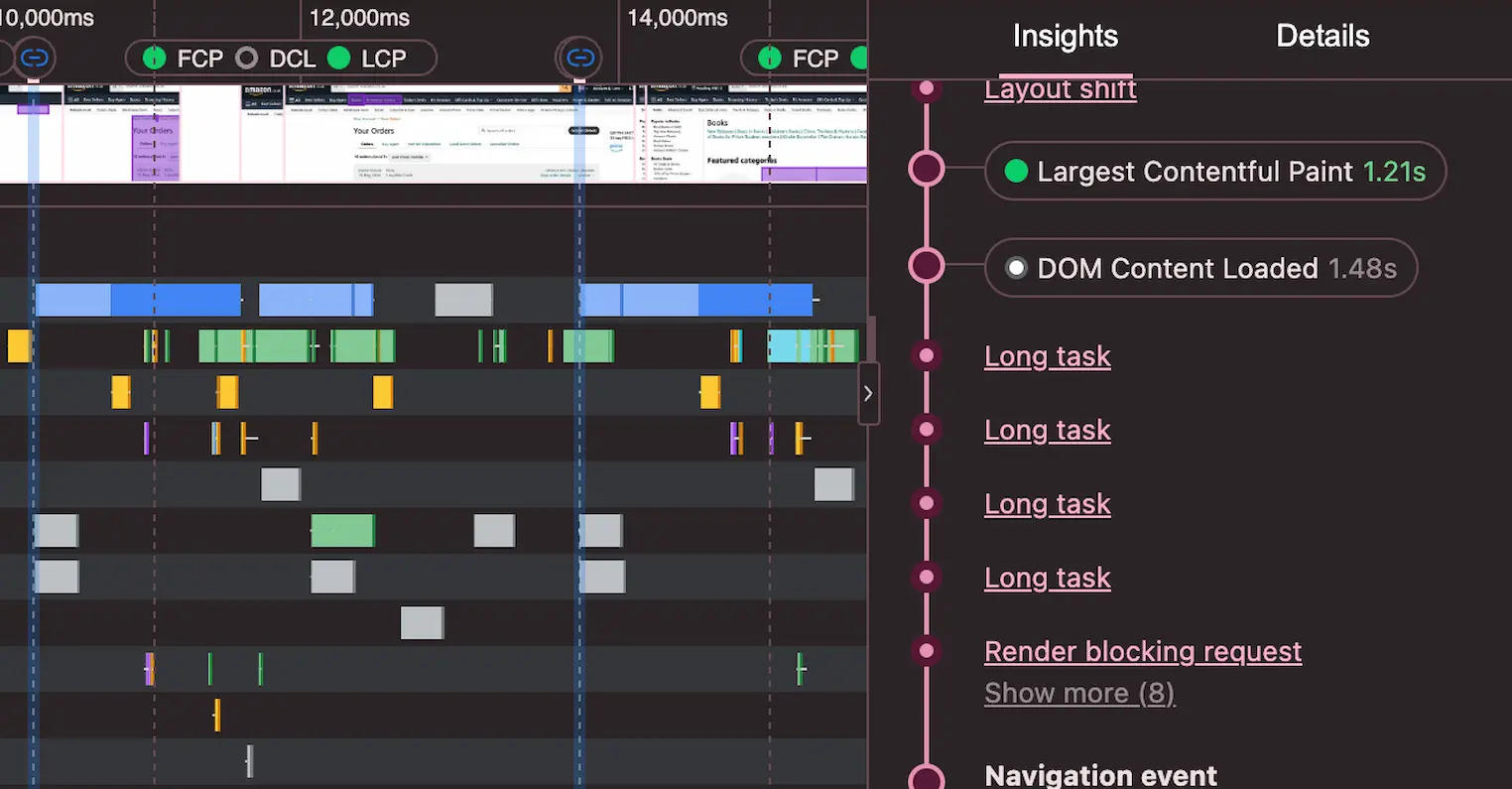Select the lone gray request bar above the purple sliver
This screenshot has width=1512, height=789.
point(422,623)
